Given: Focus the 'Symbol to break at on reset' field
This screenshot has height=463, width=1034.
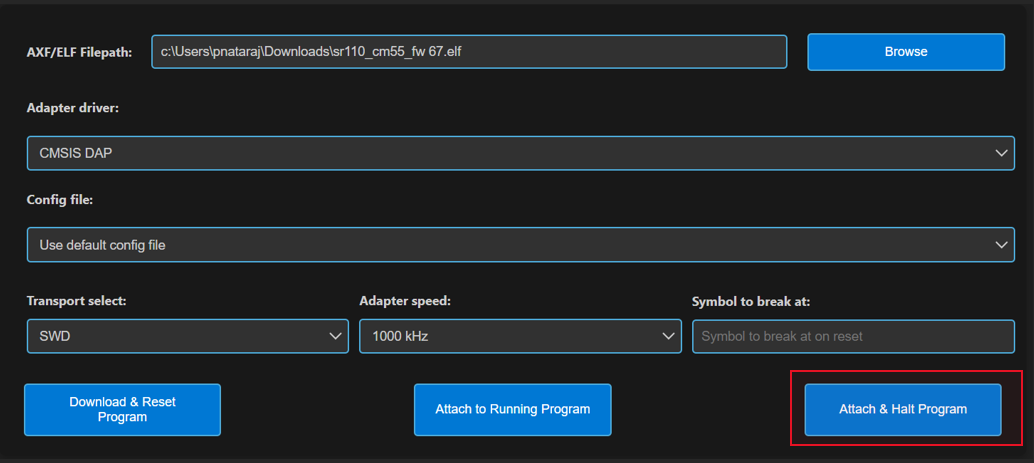Looking at the screenshot, I should 853,336.
